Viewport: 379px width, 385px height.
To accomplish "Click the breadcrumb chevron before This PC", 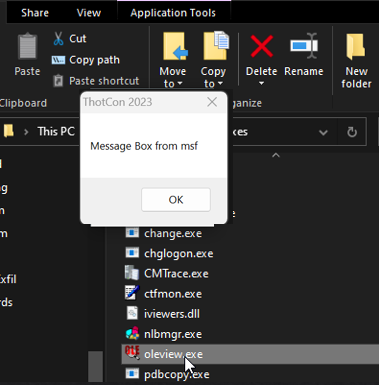I will pos(26,132).
